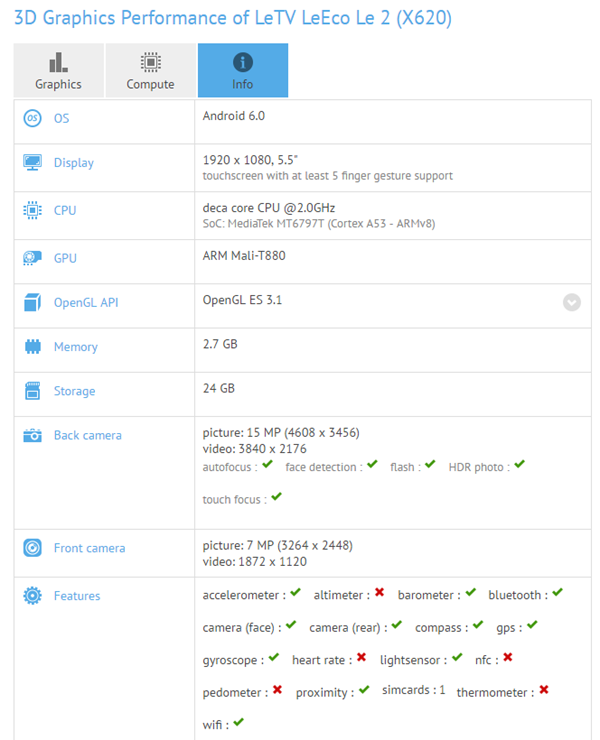Click the altimeter red cross mark
This screenshot has width=600, height=740.
click(380, 592)
